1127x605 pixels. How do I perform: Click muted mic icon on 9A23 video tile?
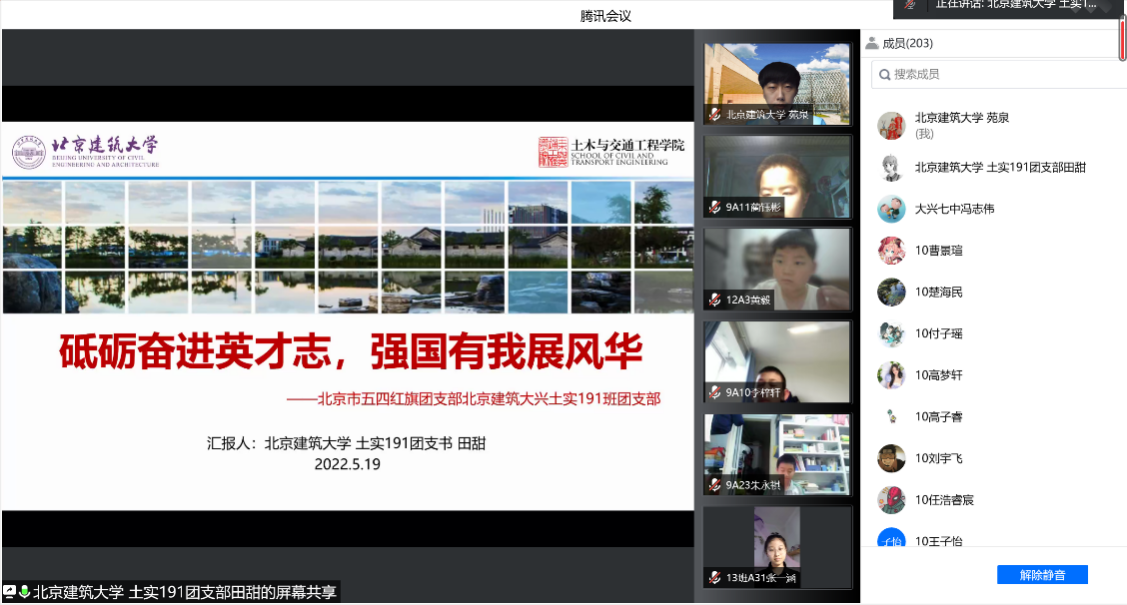click(x=715, y=485)
